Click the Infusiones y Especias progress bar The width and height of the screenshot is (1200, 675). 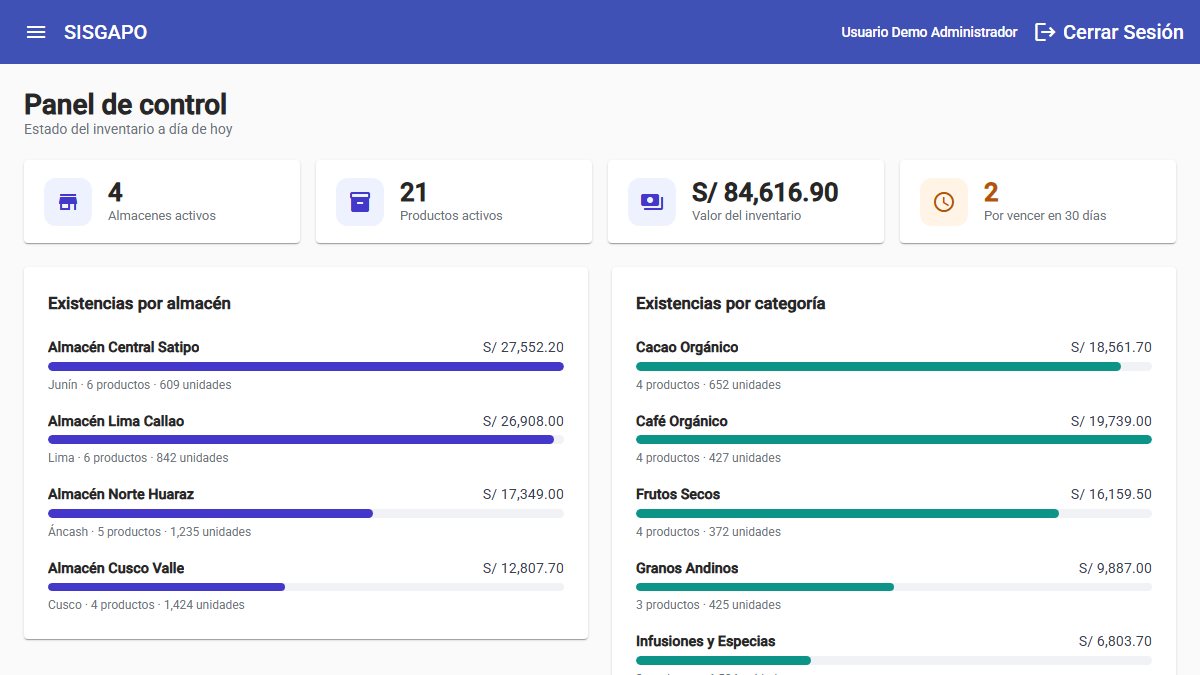pos(894,660)
